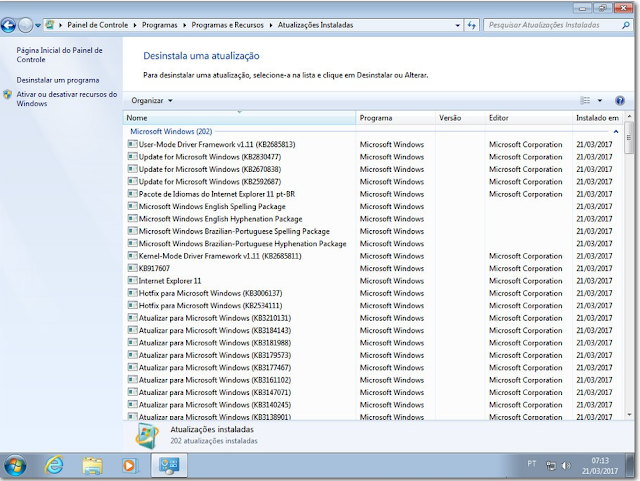Screen dimensions: 640x481
Task: Sort by Programa column header
Action: (x=395, y=118)
